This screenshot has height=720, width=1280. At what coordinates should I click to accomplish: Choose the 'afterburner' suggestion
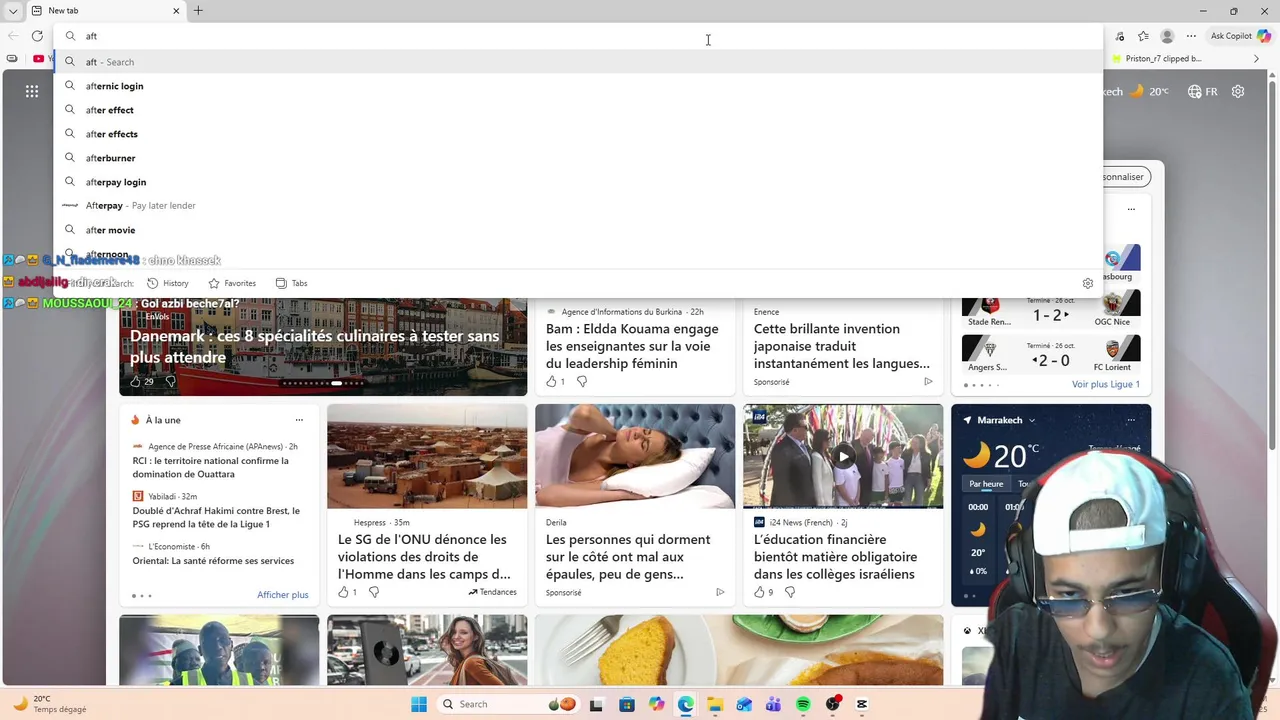578,158
